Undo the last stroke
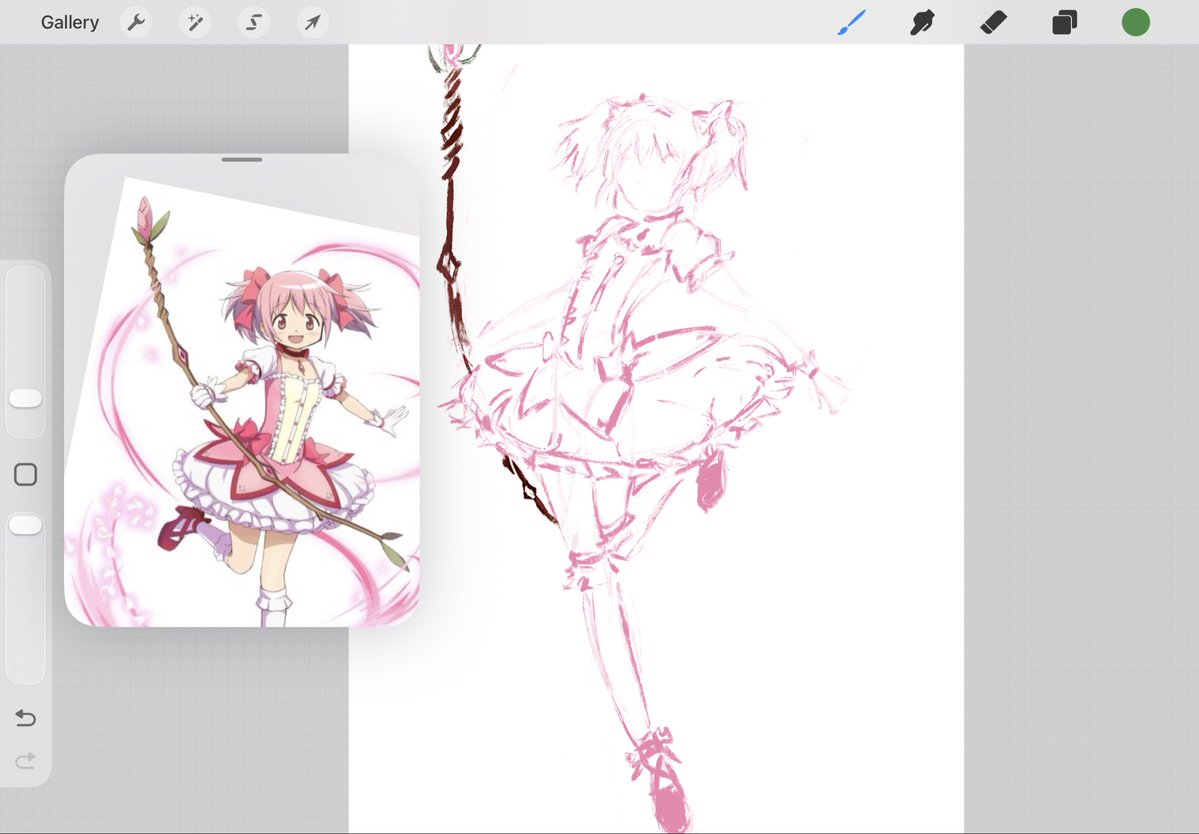 point(25,718)
